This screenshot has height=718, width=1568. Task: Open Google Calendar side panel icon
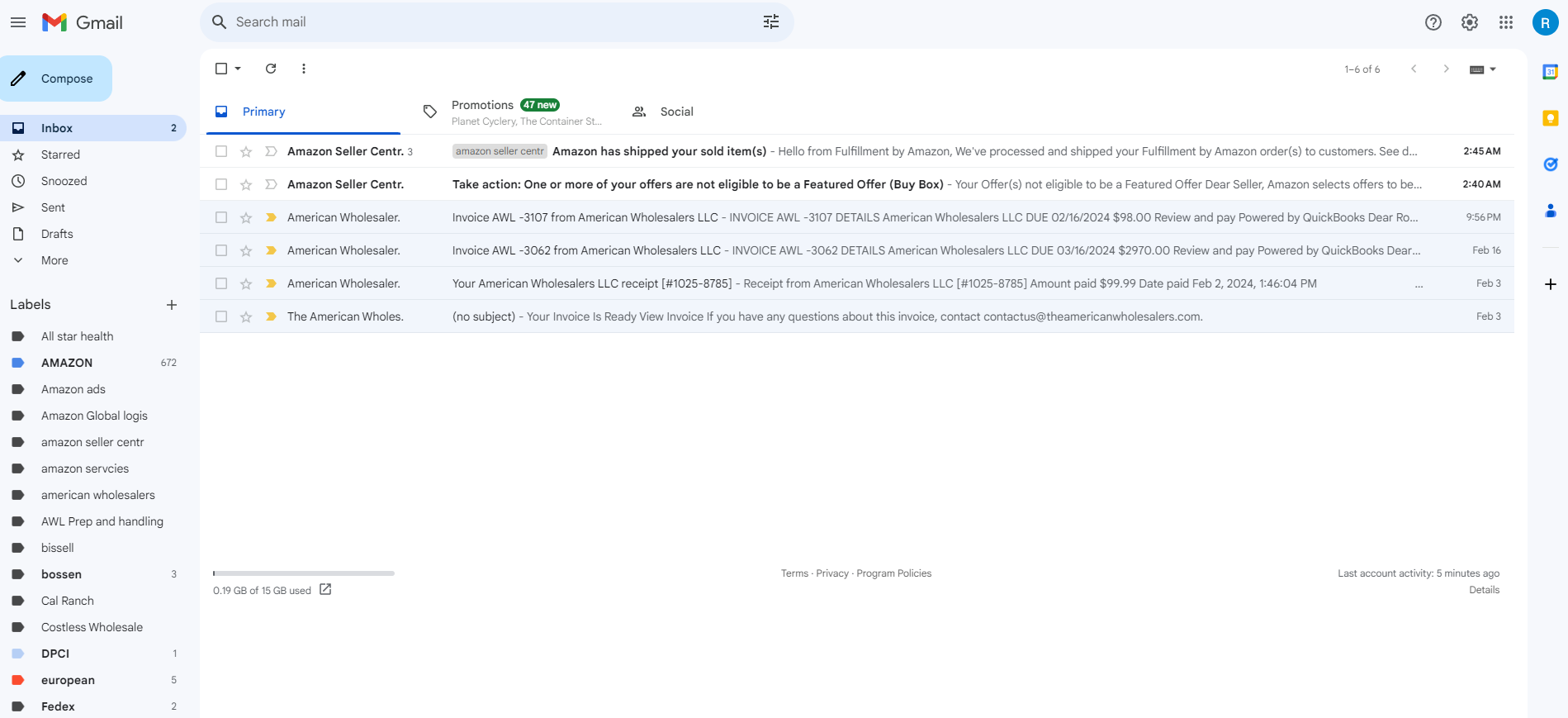coord(1551,72)
